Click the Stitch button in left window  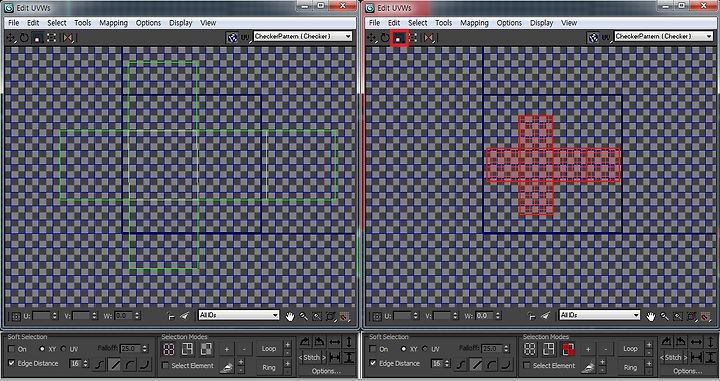point(313,357)
